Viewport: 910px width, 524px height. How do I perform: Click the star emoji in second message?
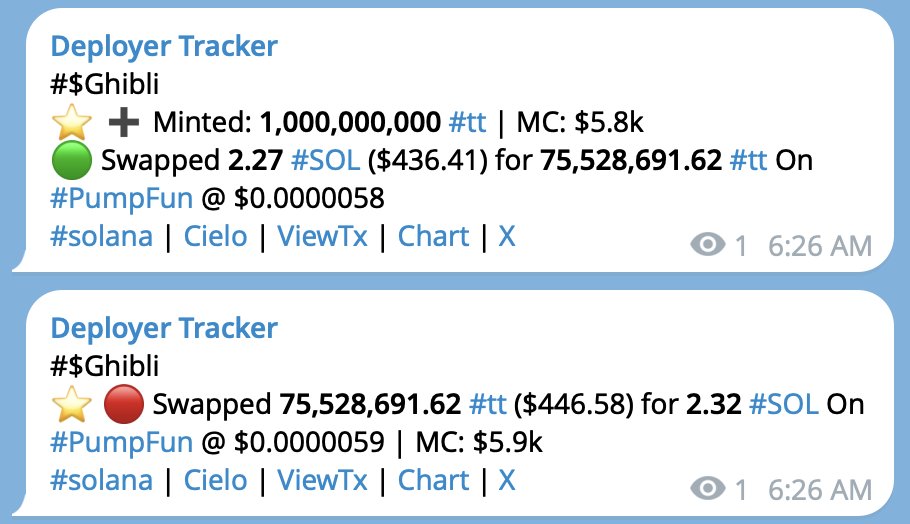(71, 404)
